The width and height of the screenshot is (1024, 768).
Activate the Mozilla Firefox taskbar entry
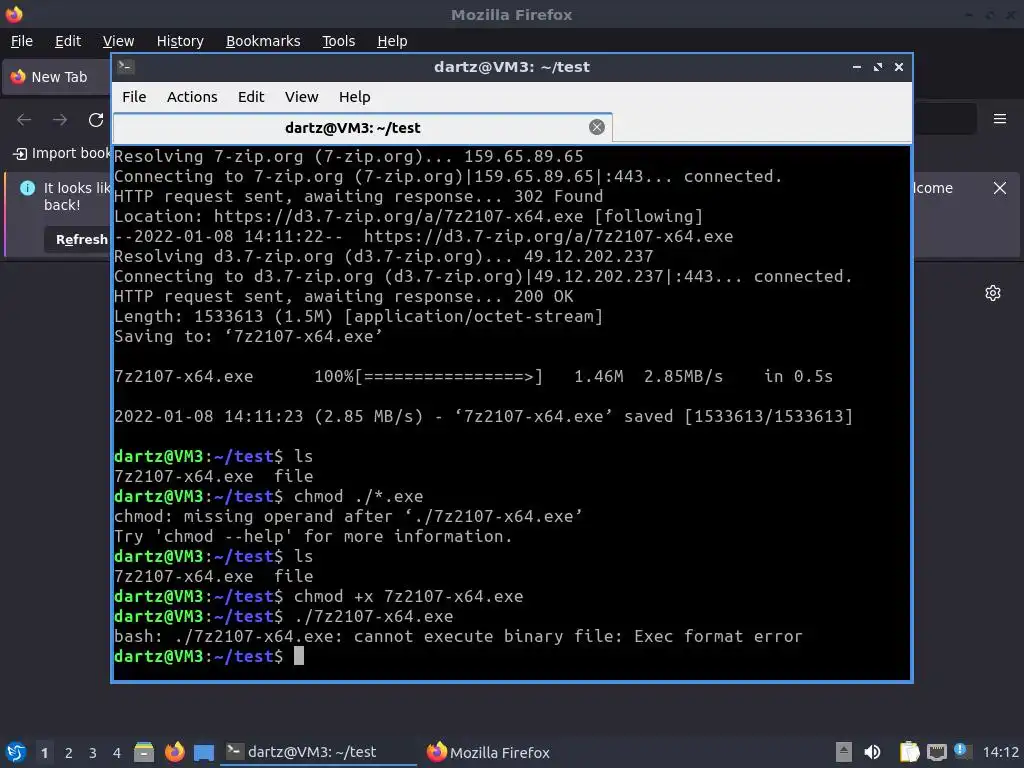[488, 752]
